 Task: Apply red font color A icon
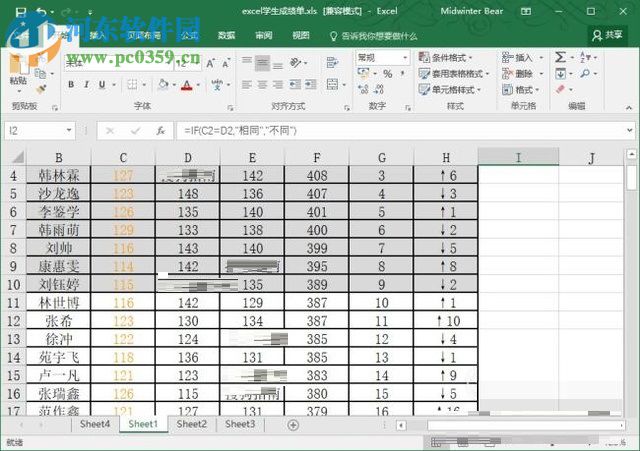coord(187,85)
